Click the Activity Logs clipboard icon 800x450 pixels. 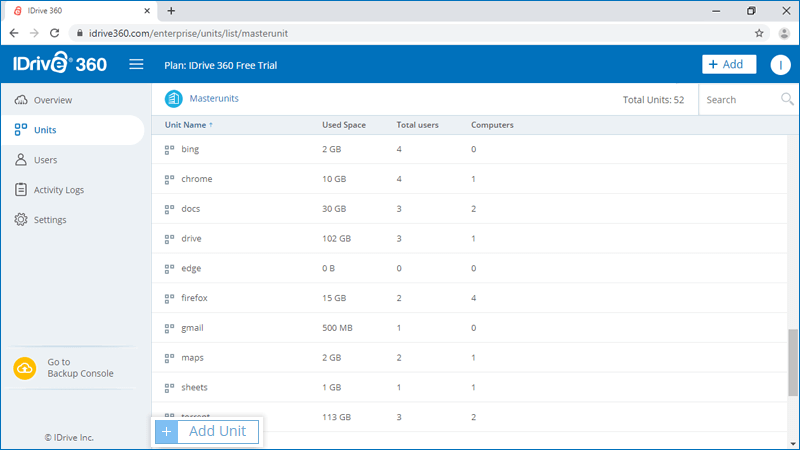coord(21,189)
